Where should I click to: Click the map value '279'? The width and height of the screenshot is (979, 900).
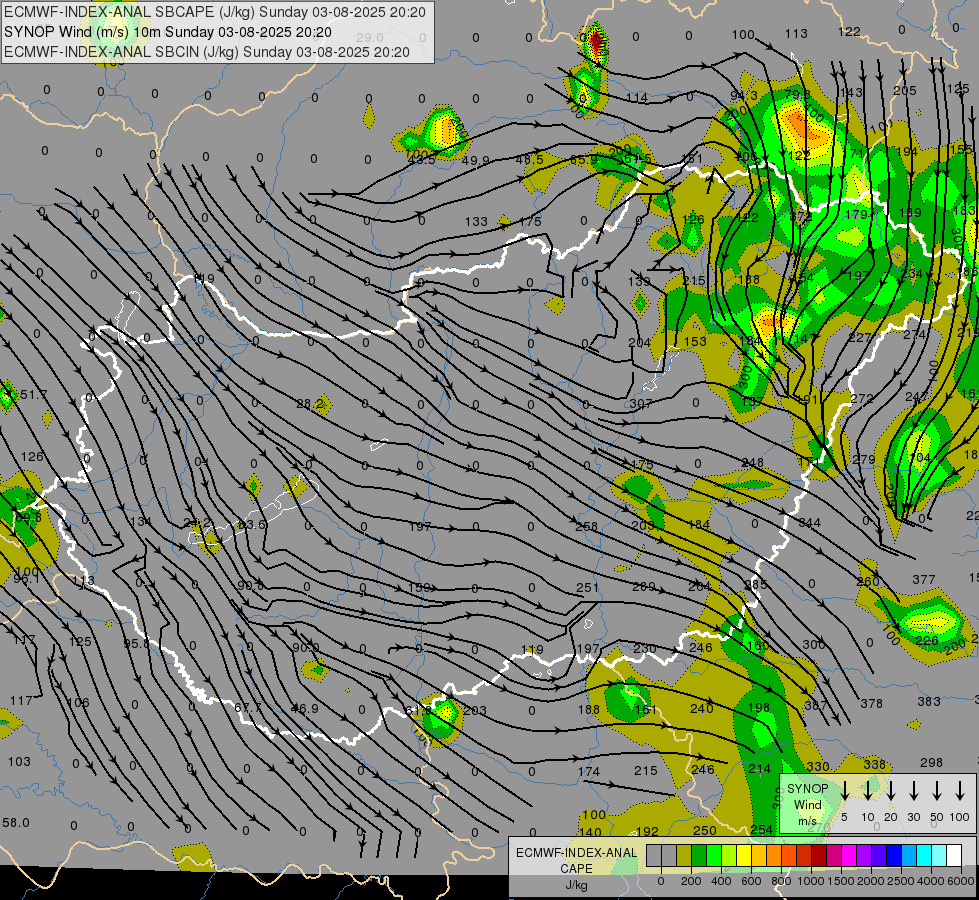[x=863, y=459]
